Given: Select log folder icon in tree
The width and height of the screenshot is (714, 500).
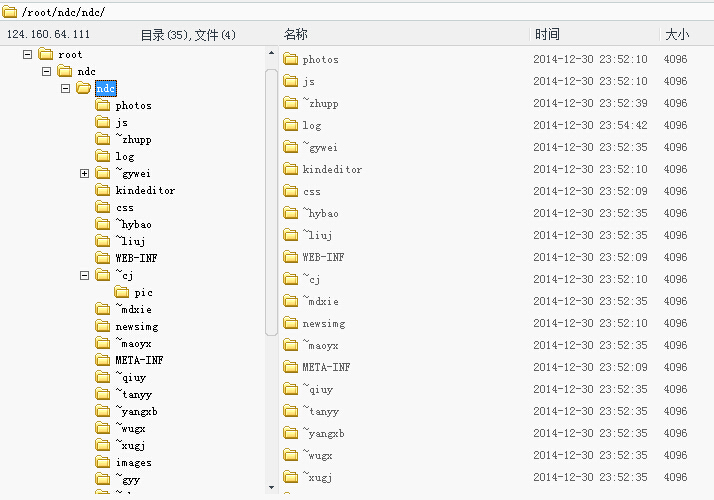Looking at the screenshot, I should pyautogui.click(x=103, y=156).
